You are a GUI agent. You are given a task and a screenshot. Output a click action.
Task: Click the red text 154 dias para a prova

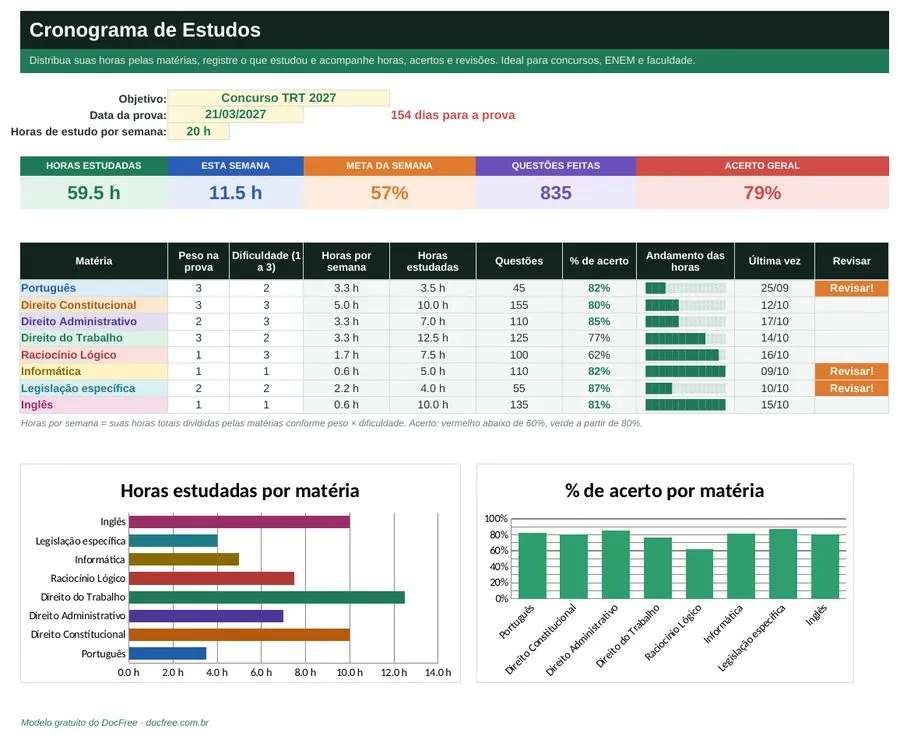(453, 115)
